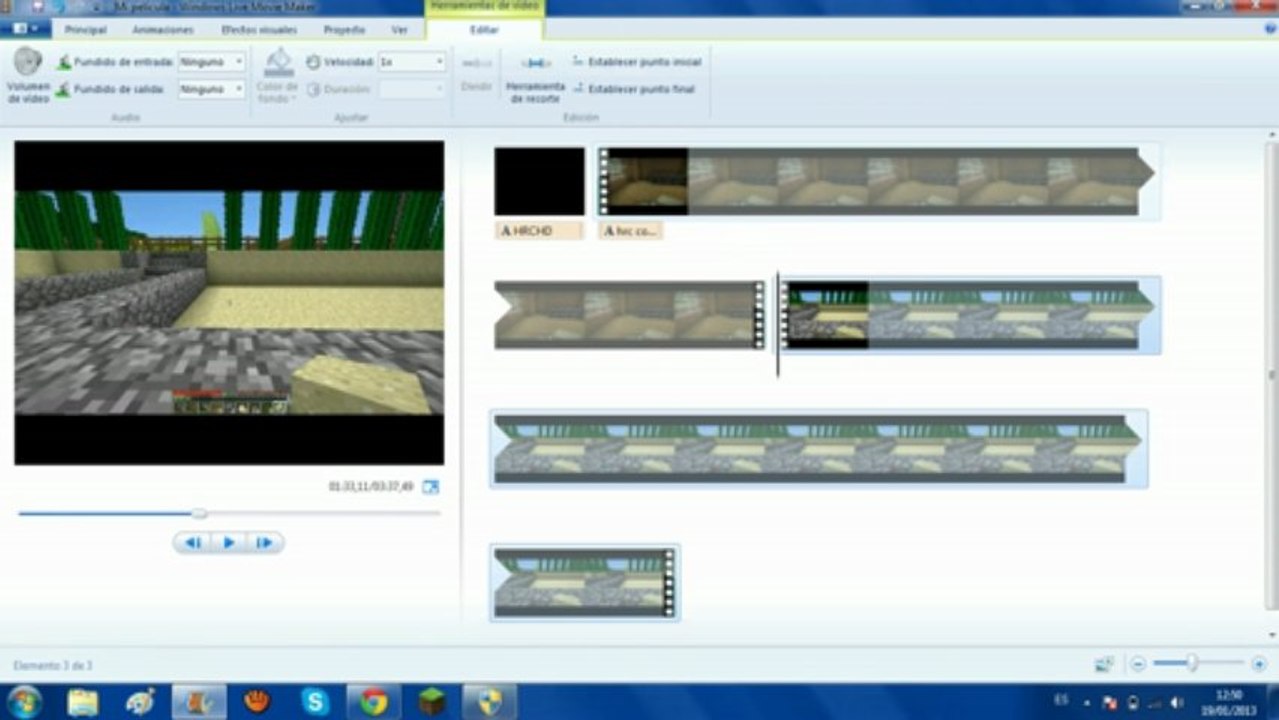Click the video preview monitor

[x=229, y=302]
